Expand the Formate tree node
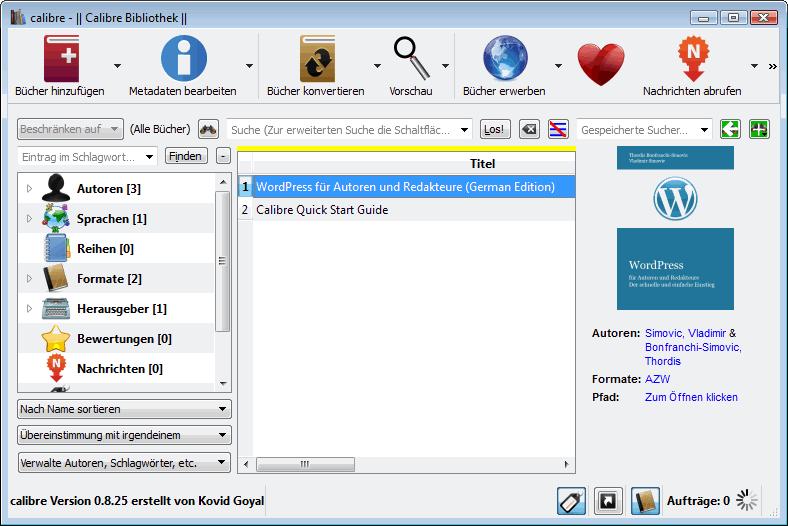The image size is (788, 526). point(29,278)
